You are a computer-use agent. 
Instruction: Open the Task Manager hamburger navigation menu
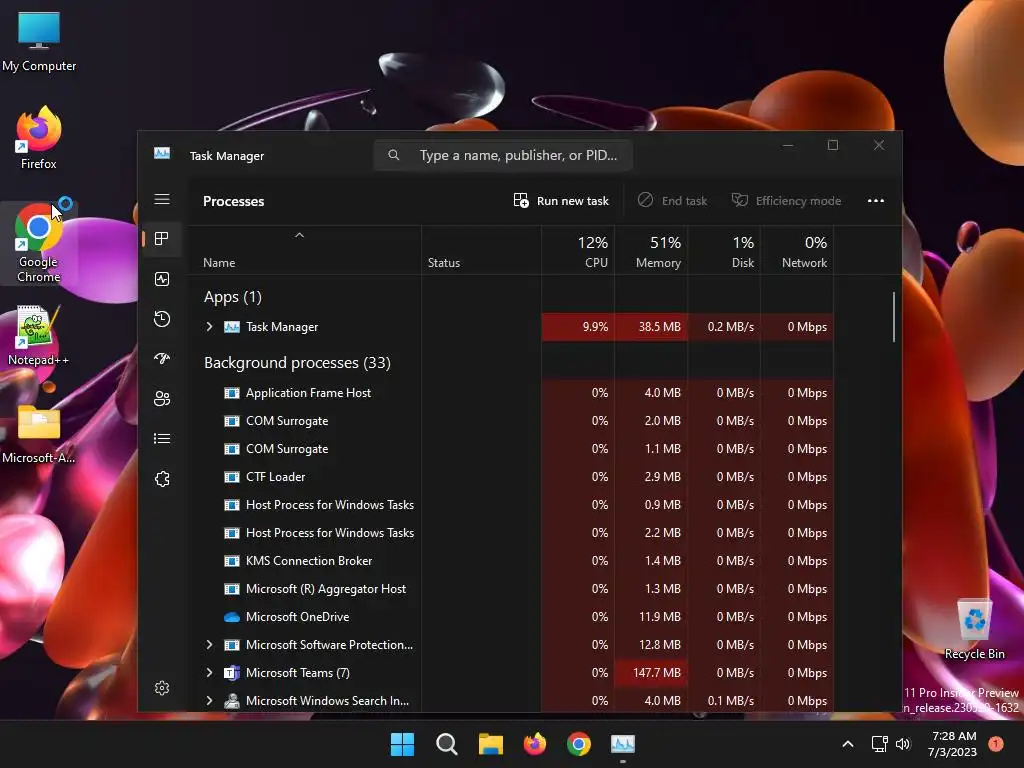[x=162, y=199]
